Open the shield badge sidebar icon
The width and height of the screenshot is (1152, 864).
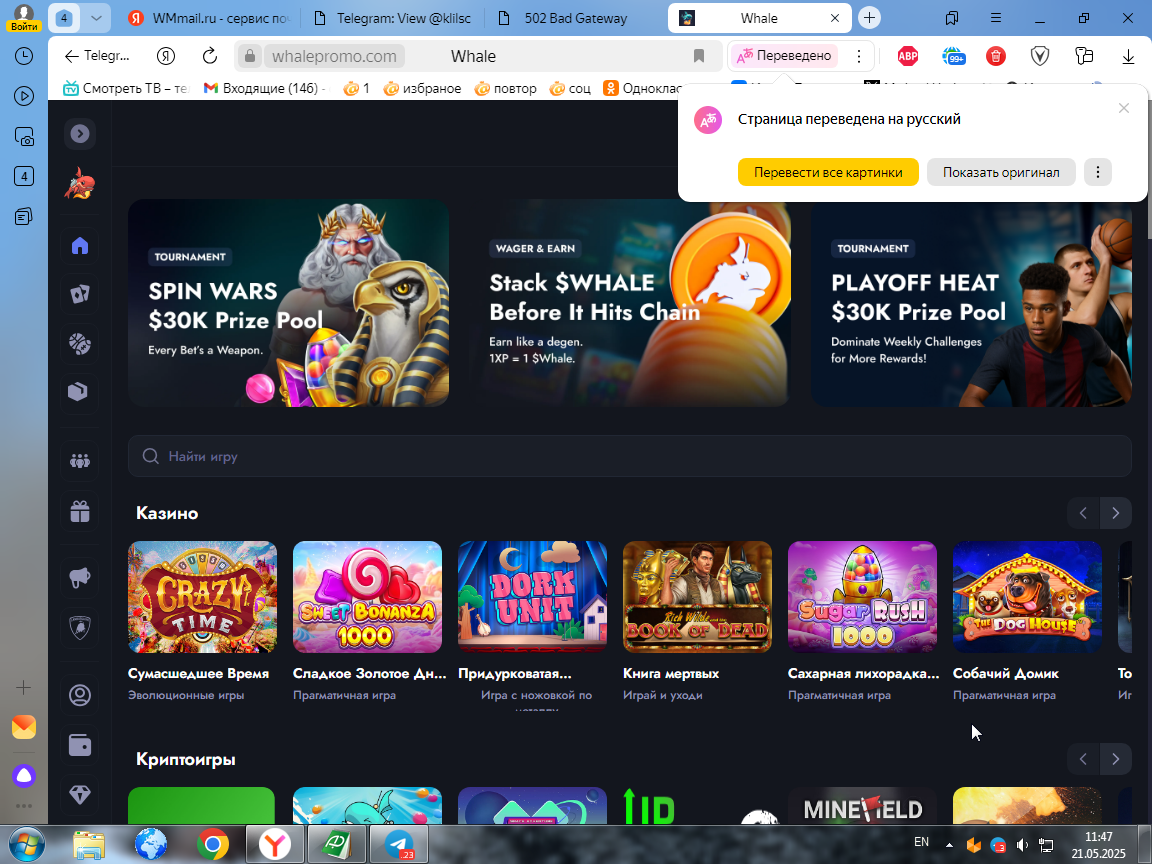point(79,627)
